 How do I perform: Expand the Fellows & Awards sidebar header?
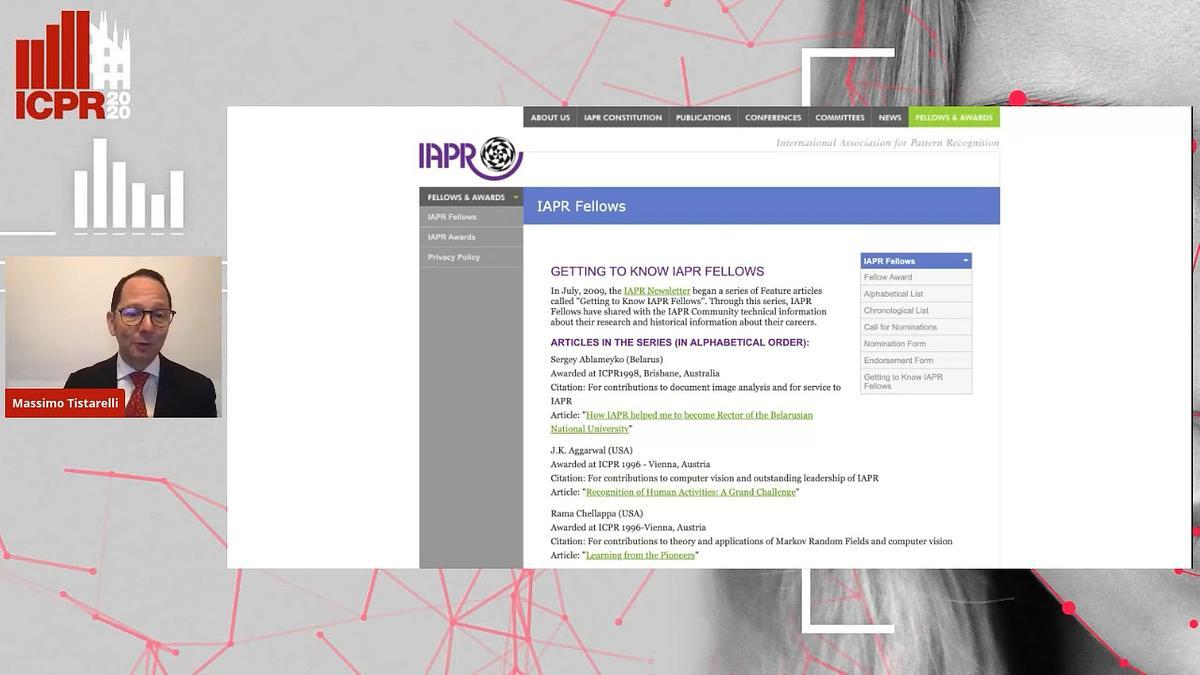coord(471,197)
